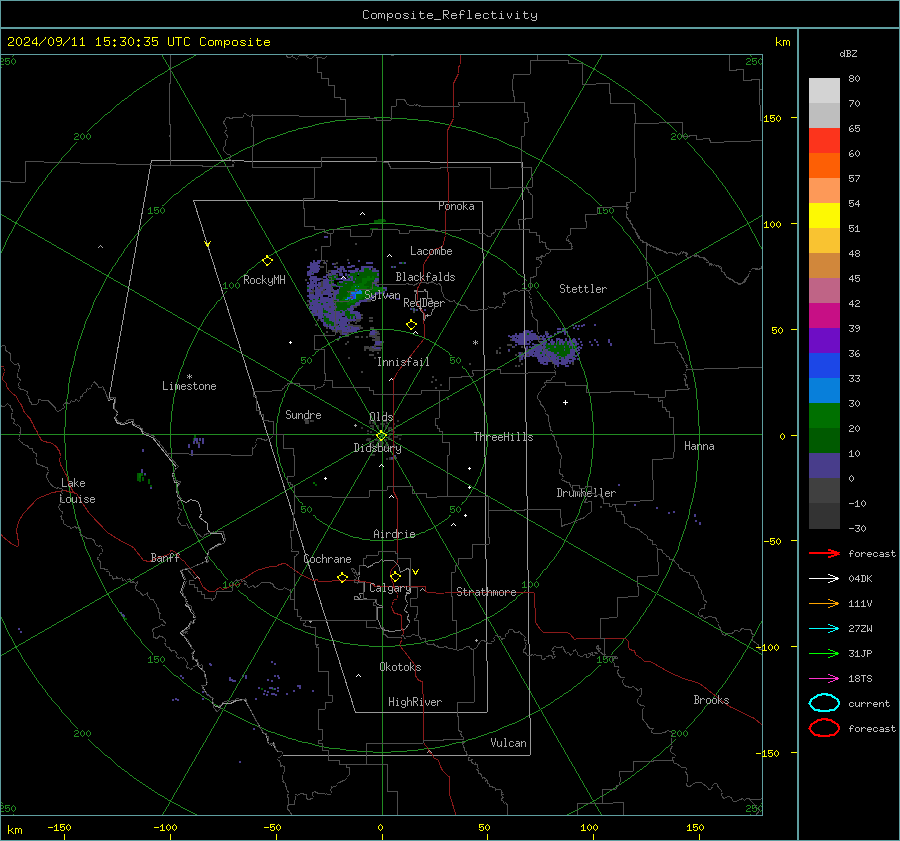Click the Composite_Reflectivity title
Screen dimensions: 900x841
point(449,15)
